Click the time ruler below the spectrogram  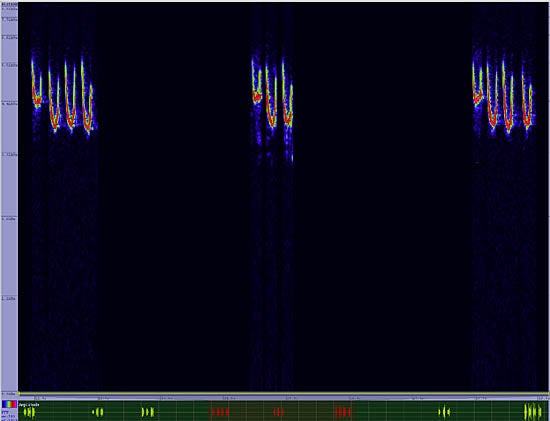[x=283, y=398]
